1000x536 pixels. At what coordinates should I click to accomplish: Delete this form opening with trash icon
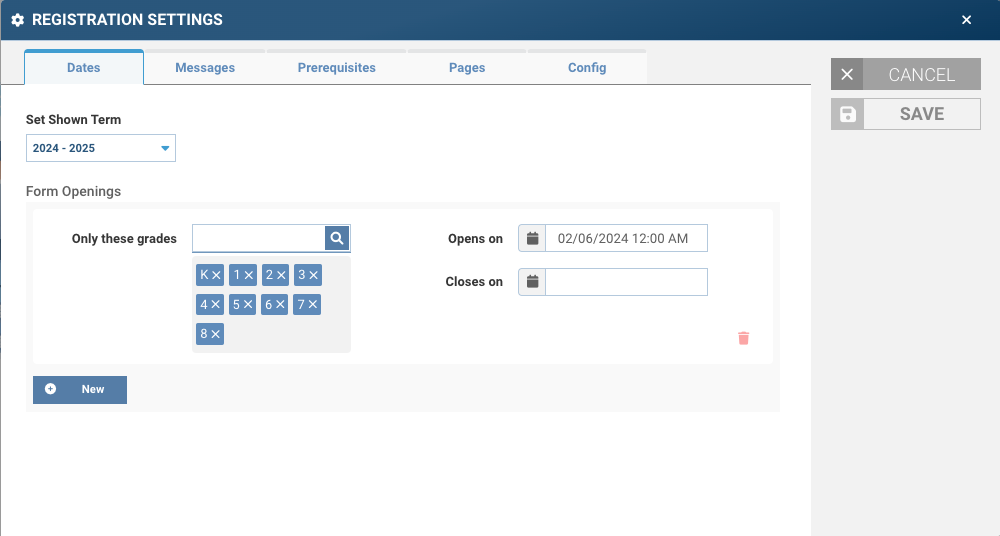pos(744,338)
